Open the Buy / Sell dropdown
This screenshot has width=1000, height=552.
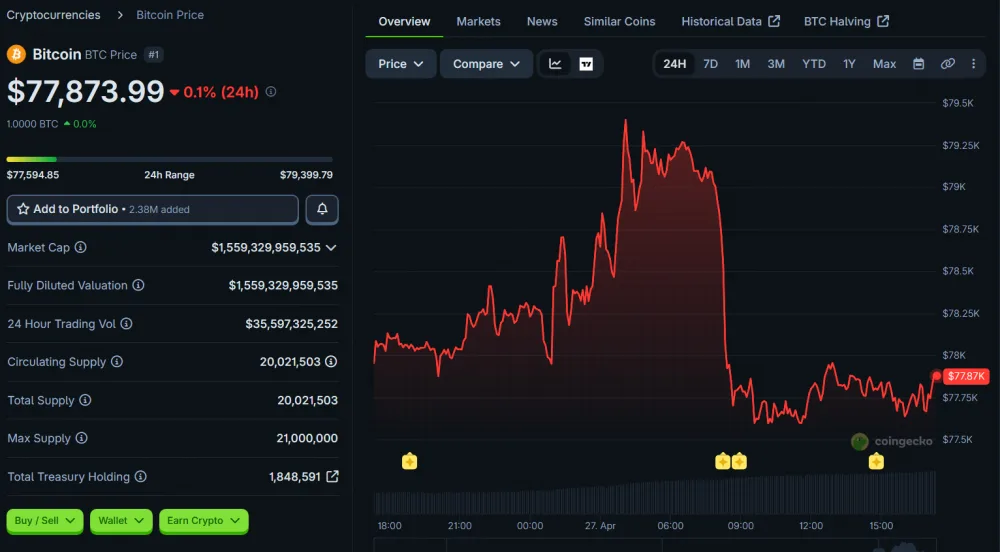tap(45, 521)
